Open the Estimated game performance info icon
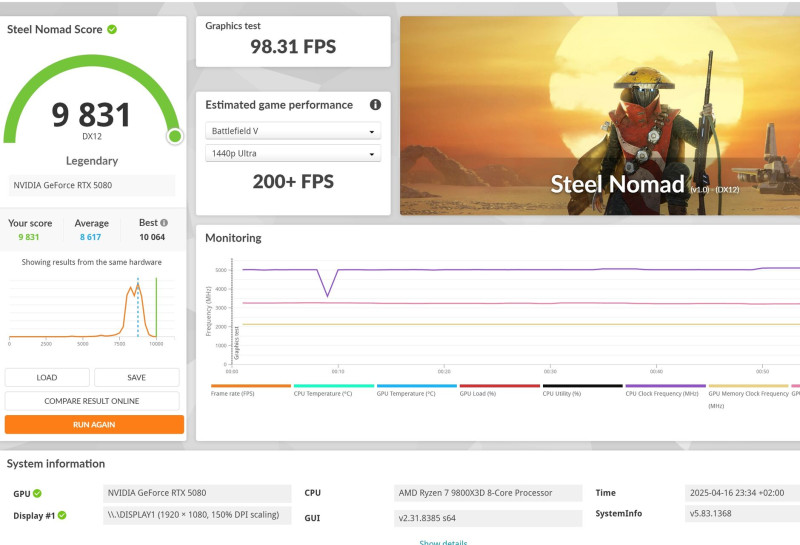 click(375, 105)
